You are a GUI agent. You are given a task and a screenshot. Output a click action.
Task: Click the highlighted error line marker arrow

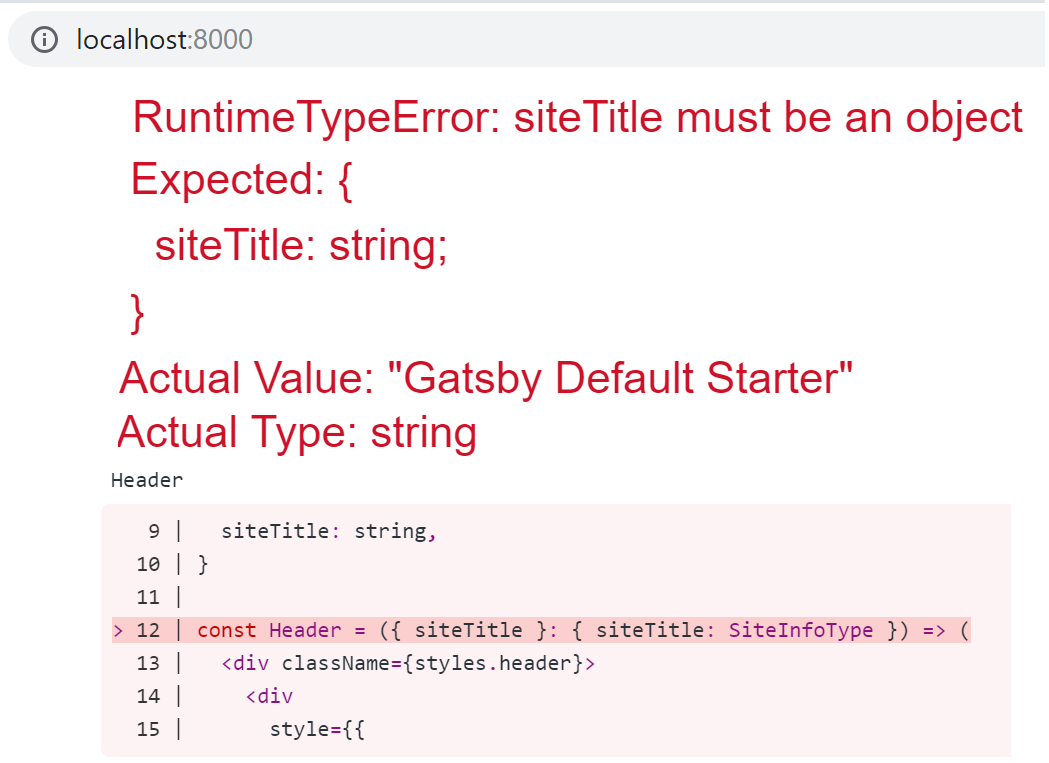(117, 630)
